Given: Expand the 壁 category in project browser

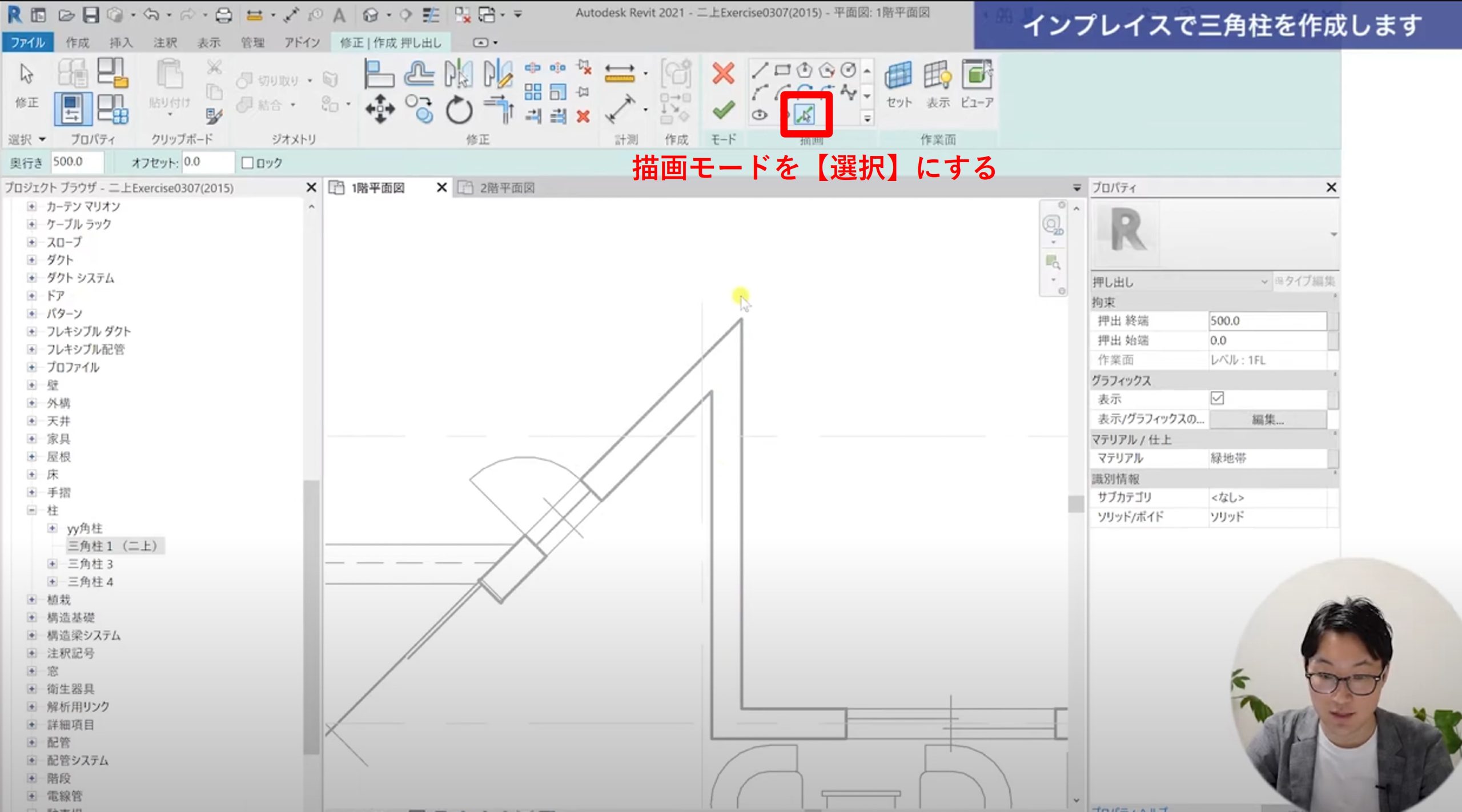Looking at the screenshot, I should (x=32, y=385).
